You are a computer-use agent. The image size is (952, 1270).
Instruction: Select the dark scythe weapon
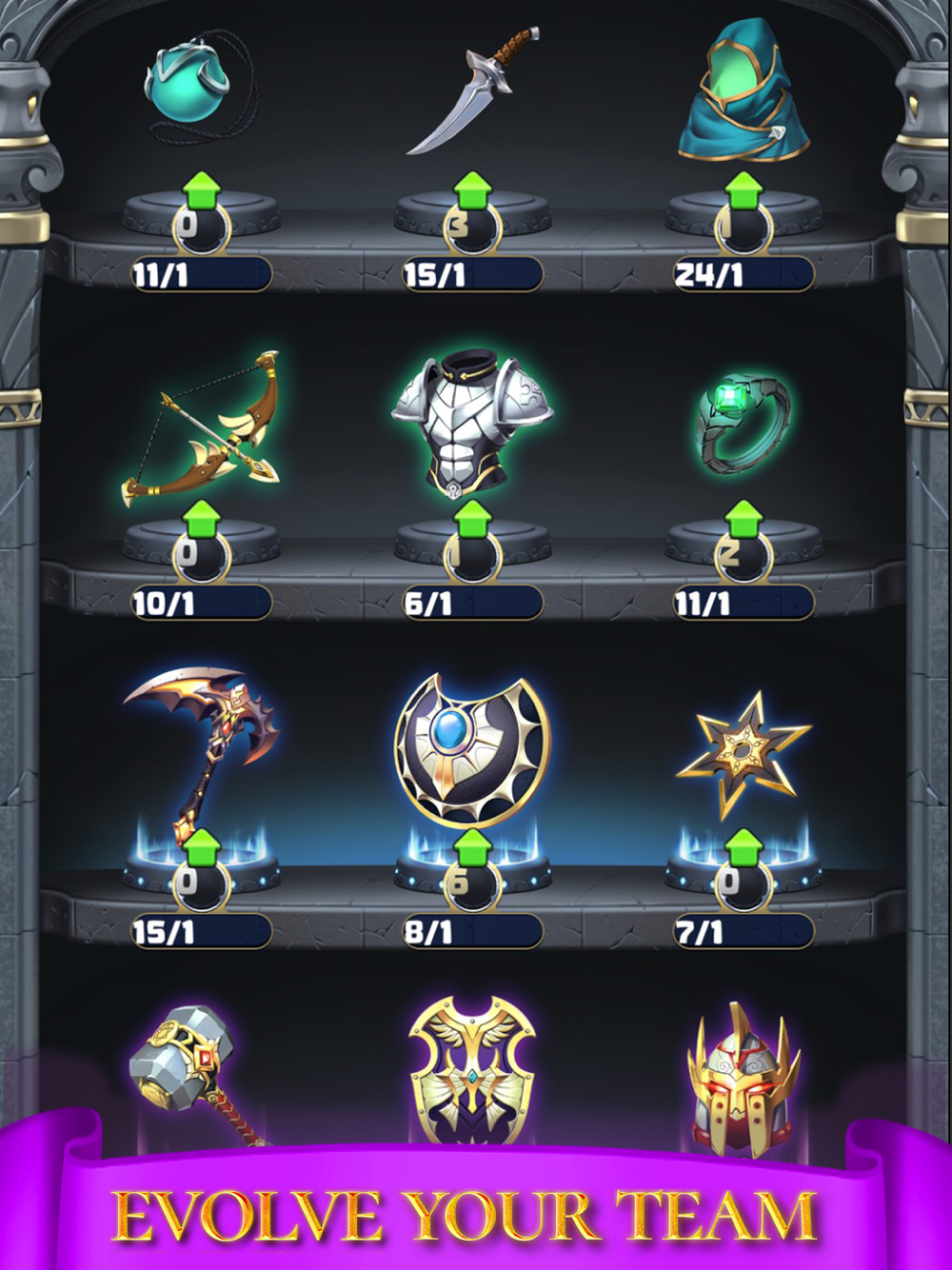click(x=201, y=752)
